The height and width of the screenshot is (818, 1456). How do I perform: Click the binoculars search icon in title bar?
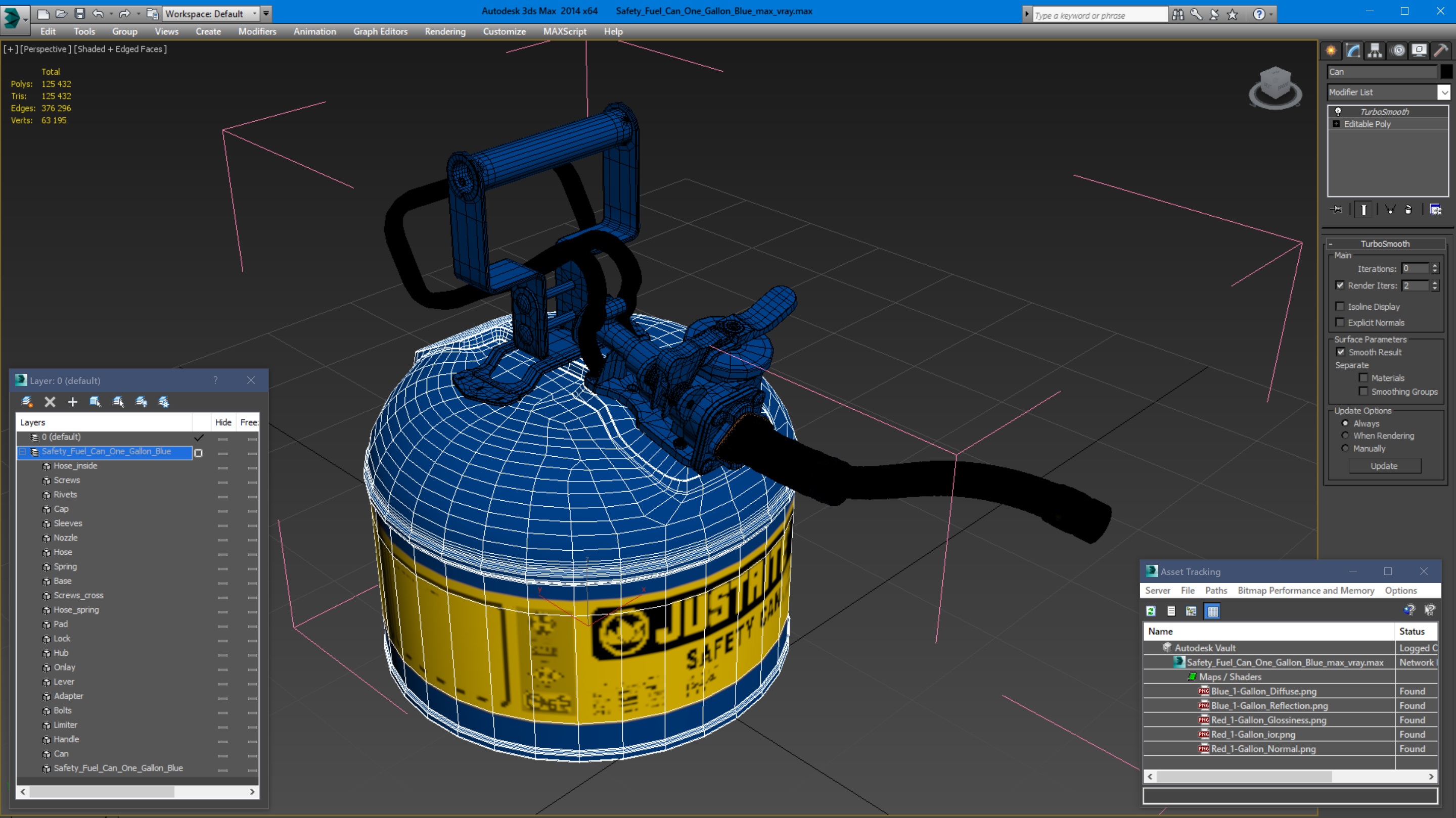tap(1178, 15)
